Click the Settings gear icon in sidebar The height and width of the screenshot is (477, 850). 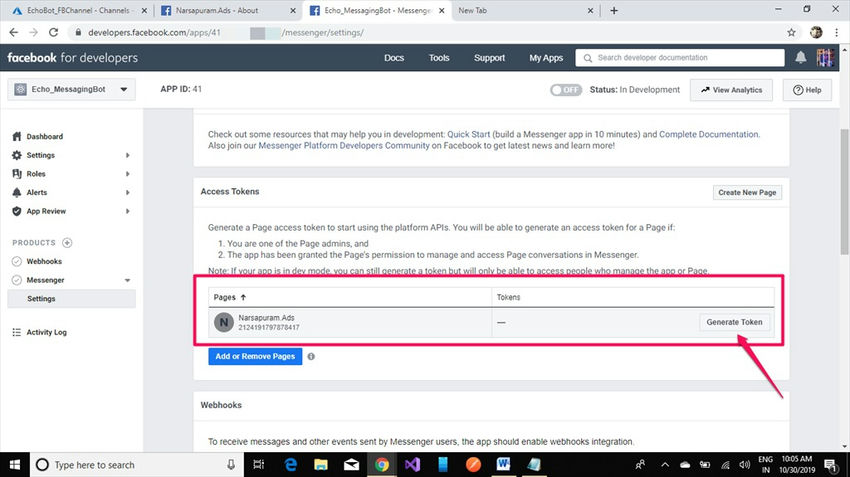coord(17,155)
